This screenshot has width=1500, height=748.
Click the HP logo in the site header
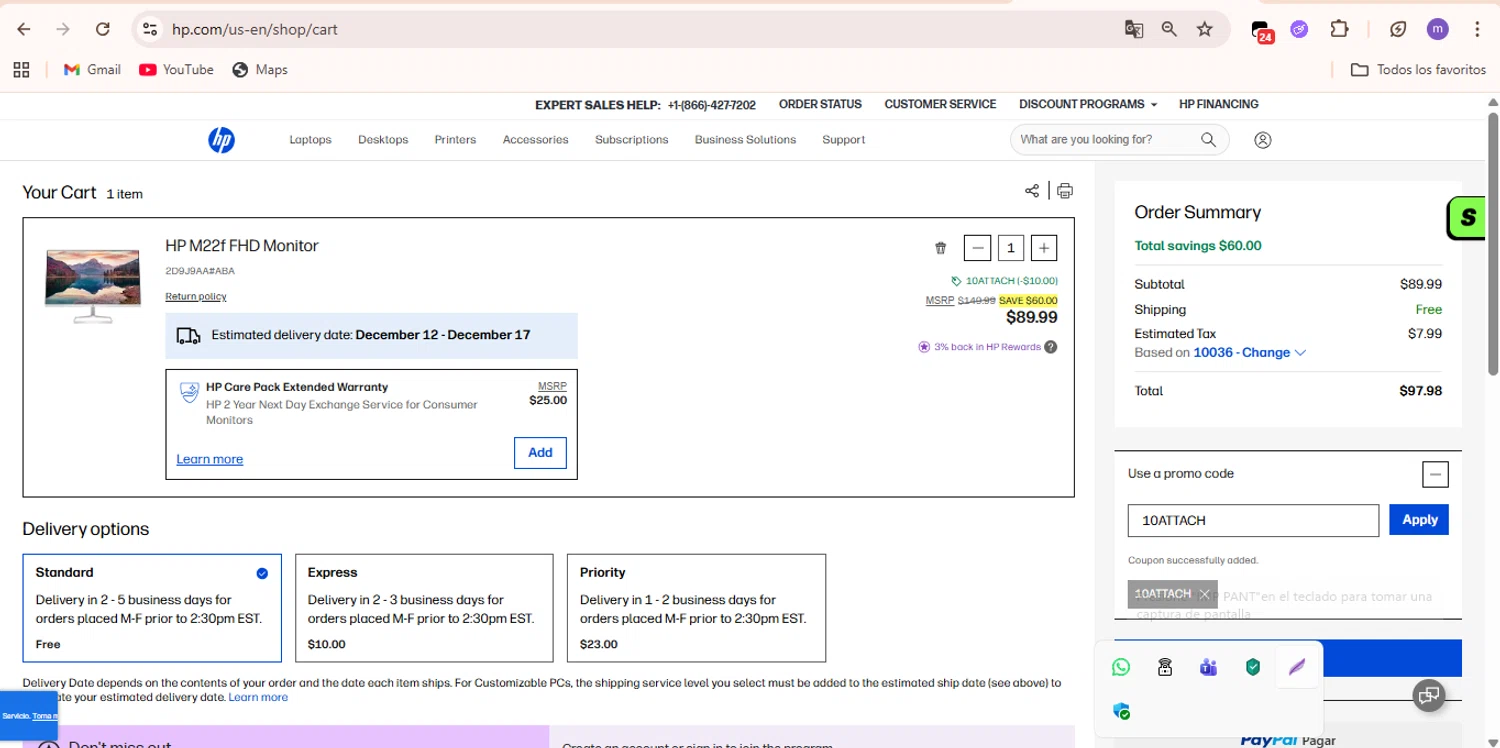pos(221,140)
